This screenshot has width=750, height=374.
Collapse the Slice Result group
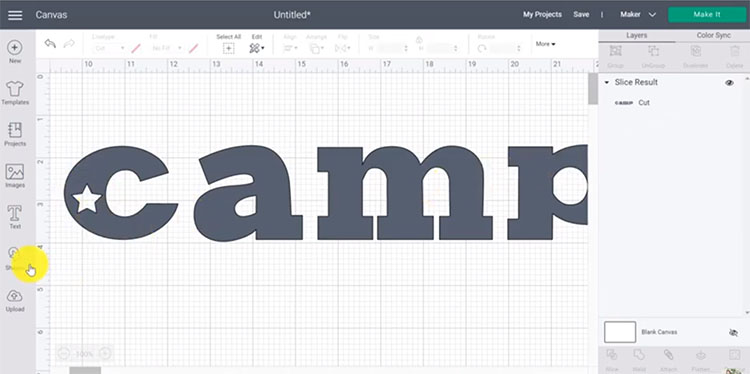pyautogui.click(x=607, y=83)
